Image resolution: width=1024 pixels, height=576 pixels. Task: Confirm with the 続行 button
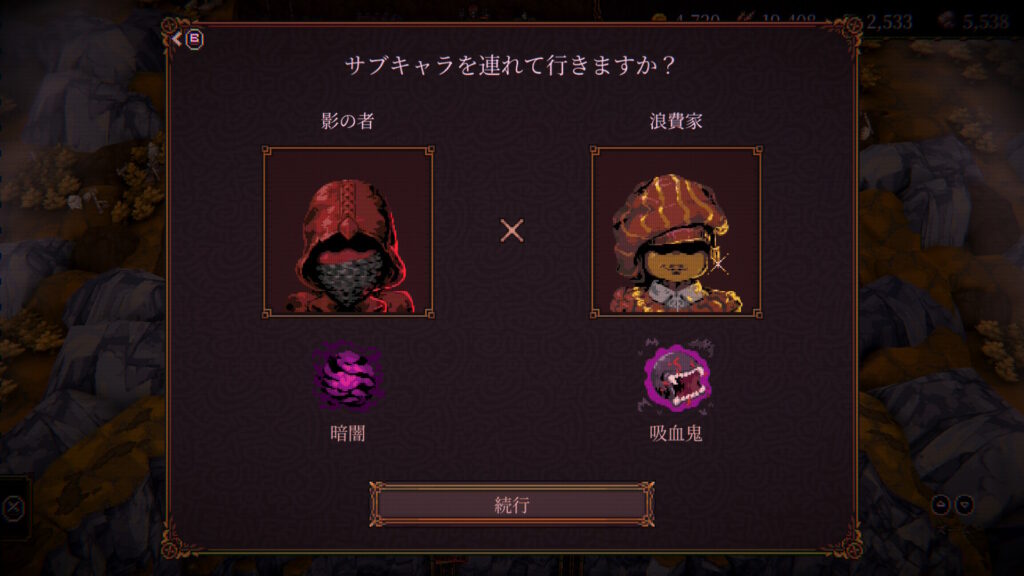click(x=512, y=504)
